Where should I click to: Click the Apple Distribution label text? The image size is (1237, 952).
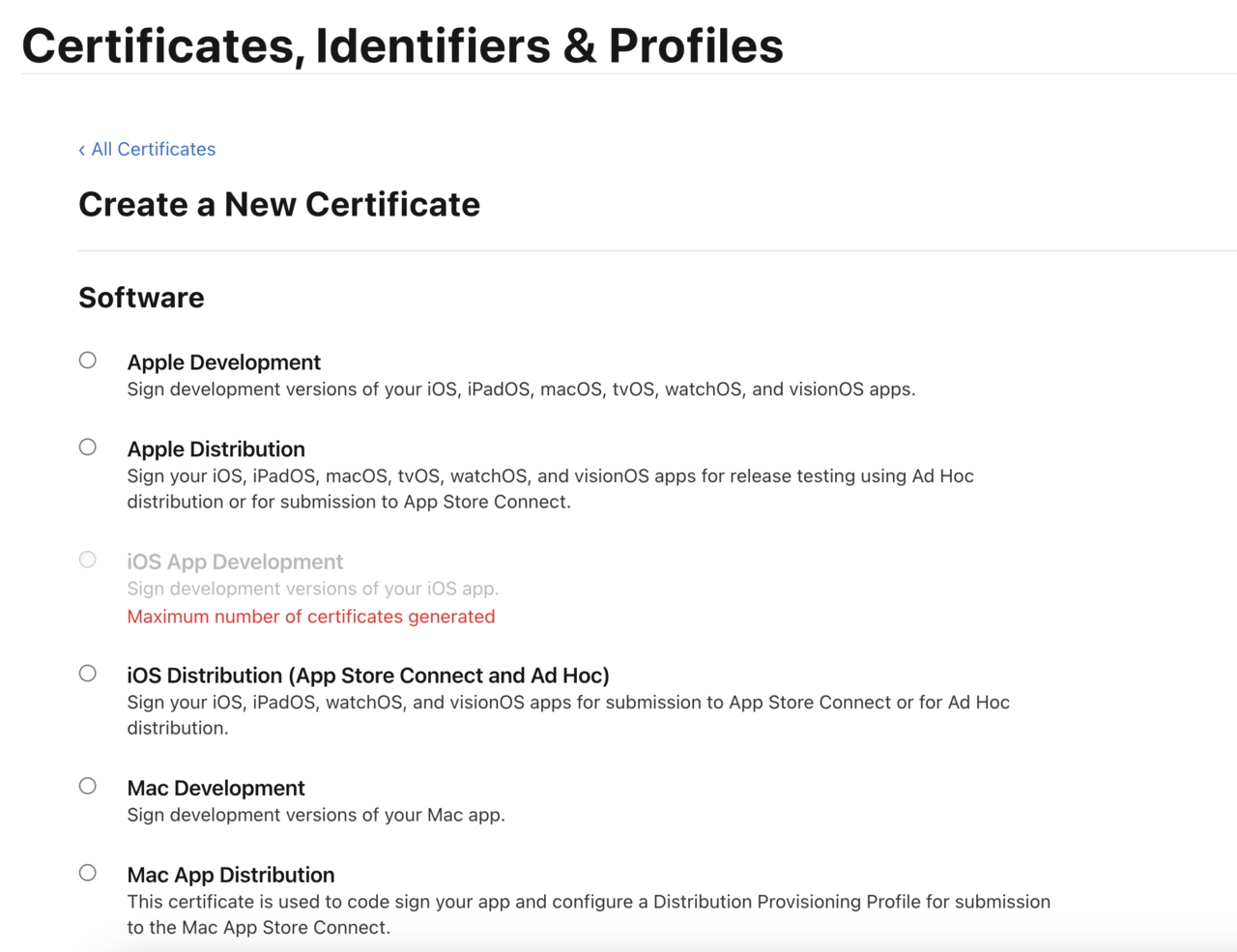216,449
